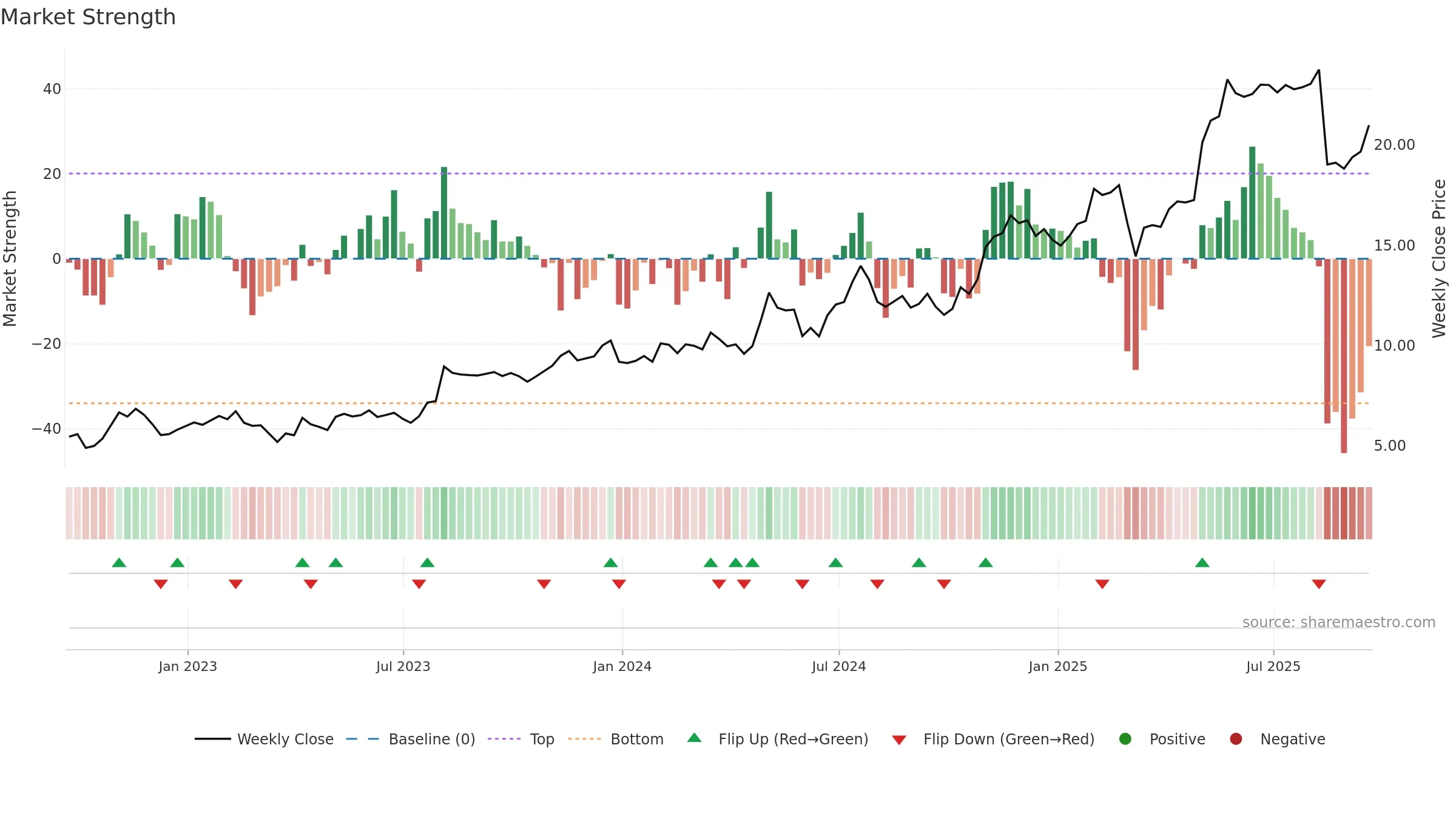Click the red Flip Down legend triangle
The height and width of the screenshot is (819, 1456).
pos(899,740)
